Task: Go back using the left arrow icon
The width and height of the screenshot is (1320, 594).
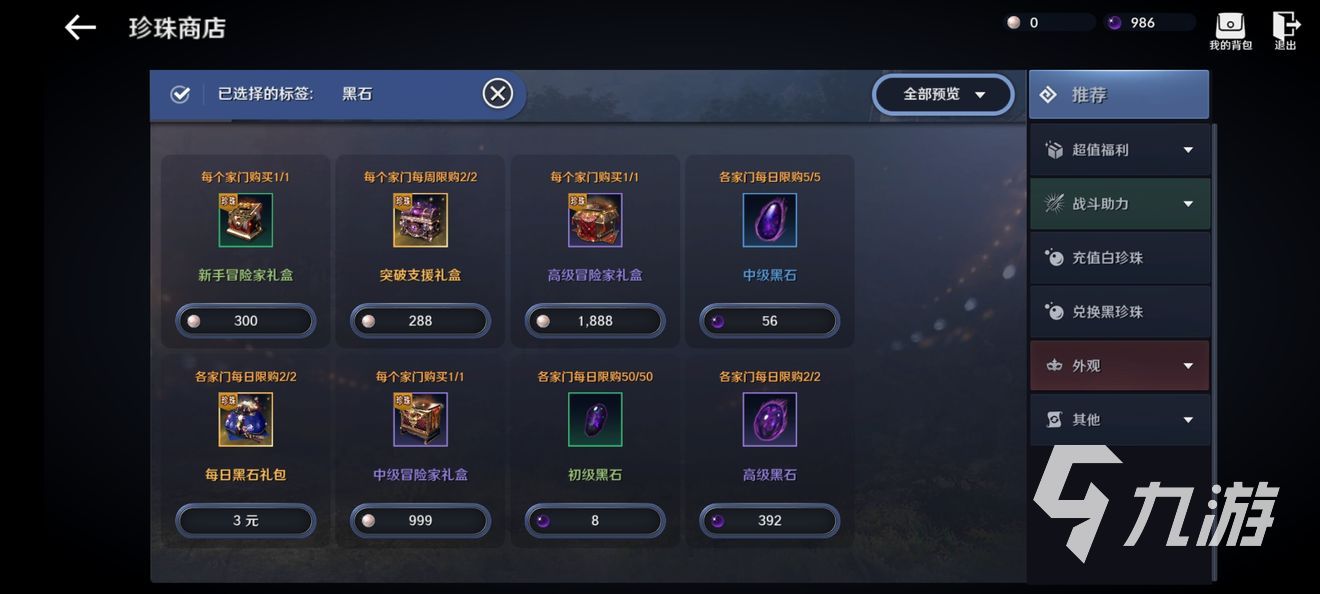Action: [80, 28]
